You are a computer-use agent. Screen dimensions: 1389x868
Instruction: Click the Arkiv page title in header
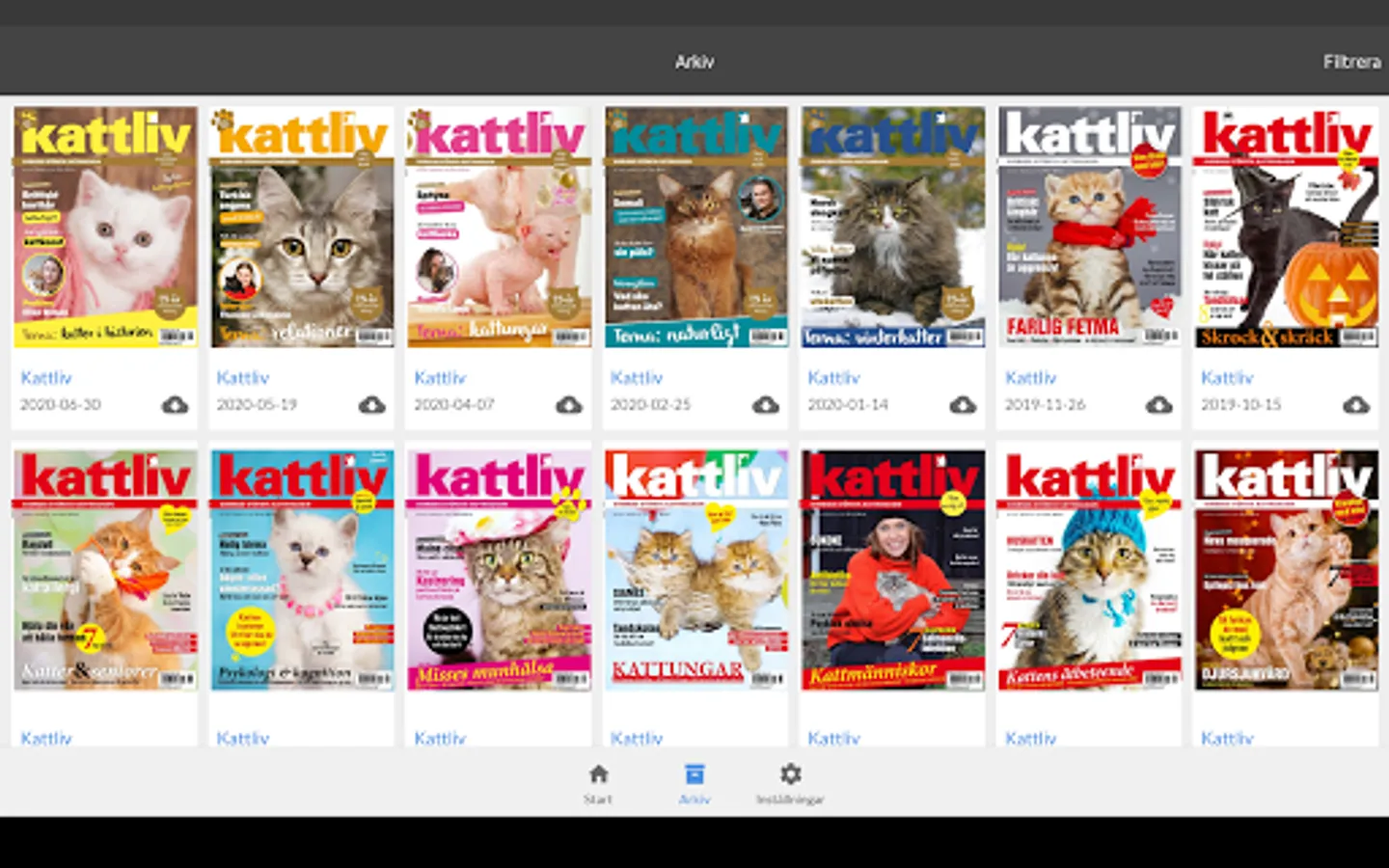694,62
